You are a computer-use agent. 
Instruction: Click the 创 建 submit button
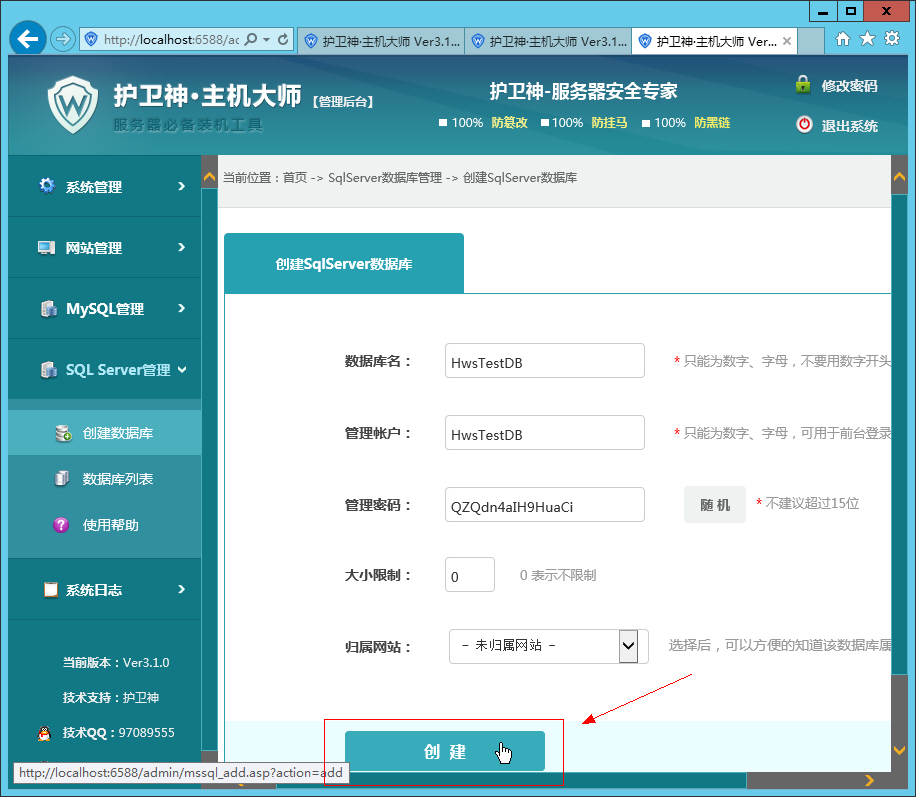(445, 751)
